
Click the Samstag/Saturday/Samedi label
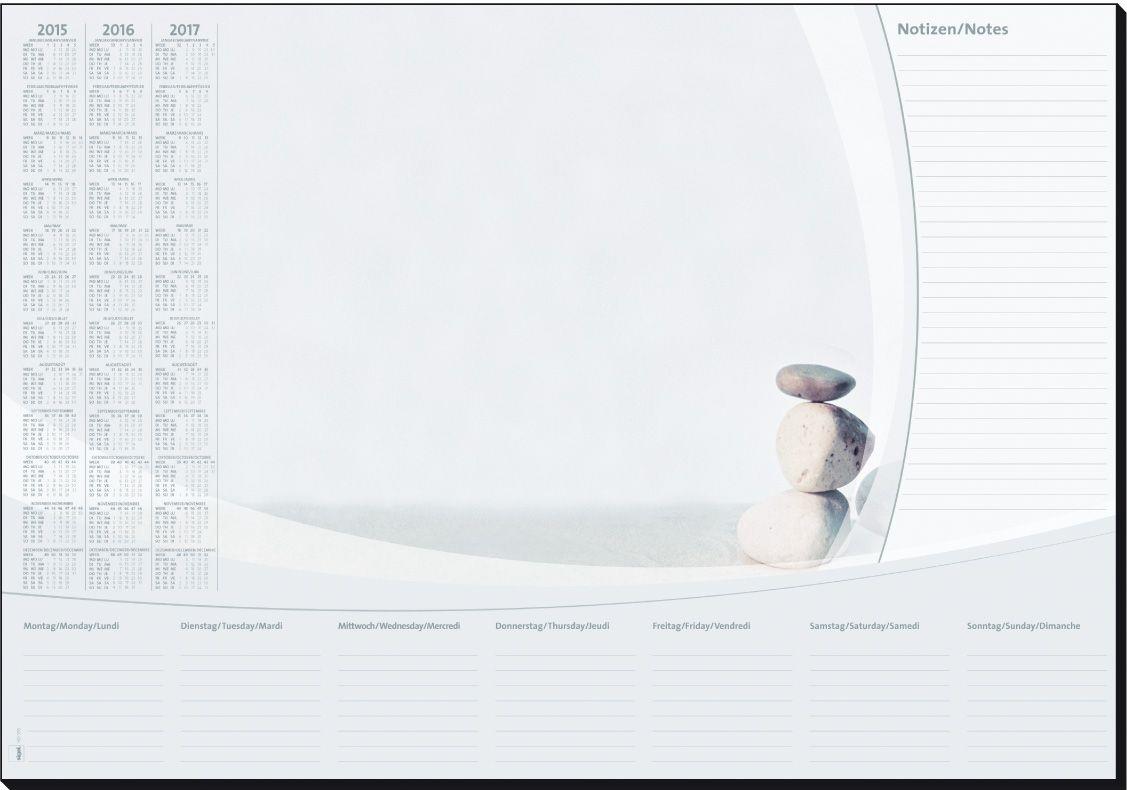(864, 626)
